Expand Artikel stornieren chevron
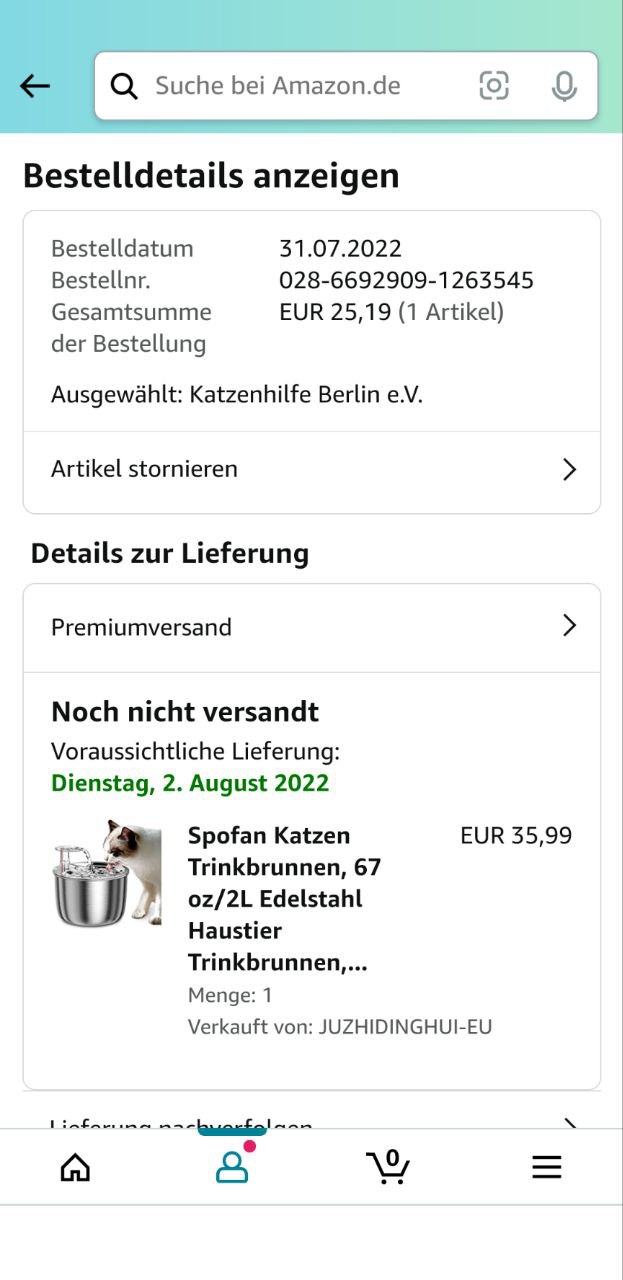The image size is (623, 1280). tap(569, 470)
